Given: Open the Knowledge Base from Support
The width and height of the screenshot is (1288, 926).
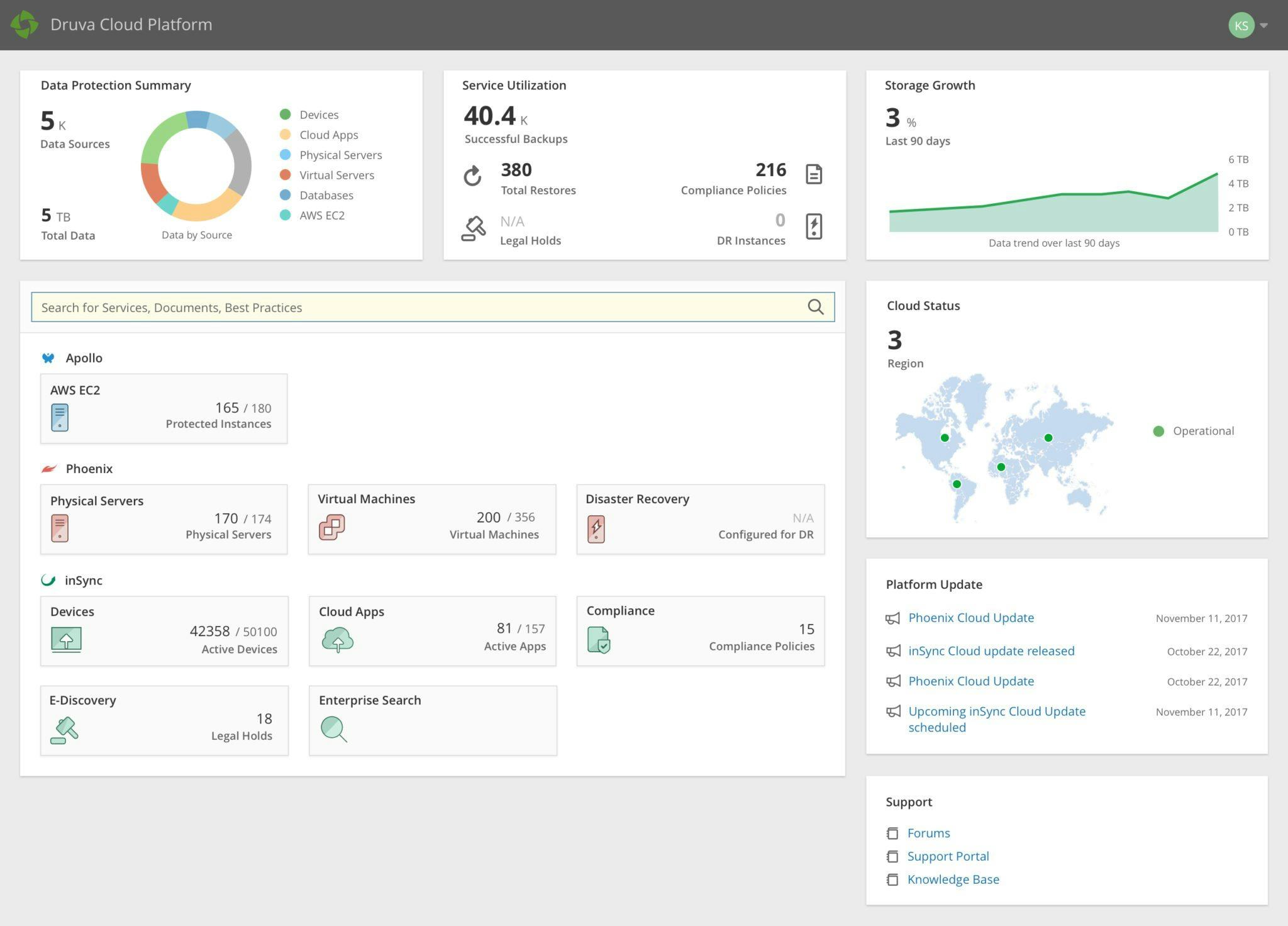Looking at the screenshot, I should click(x=952, y=879).
